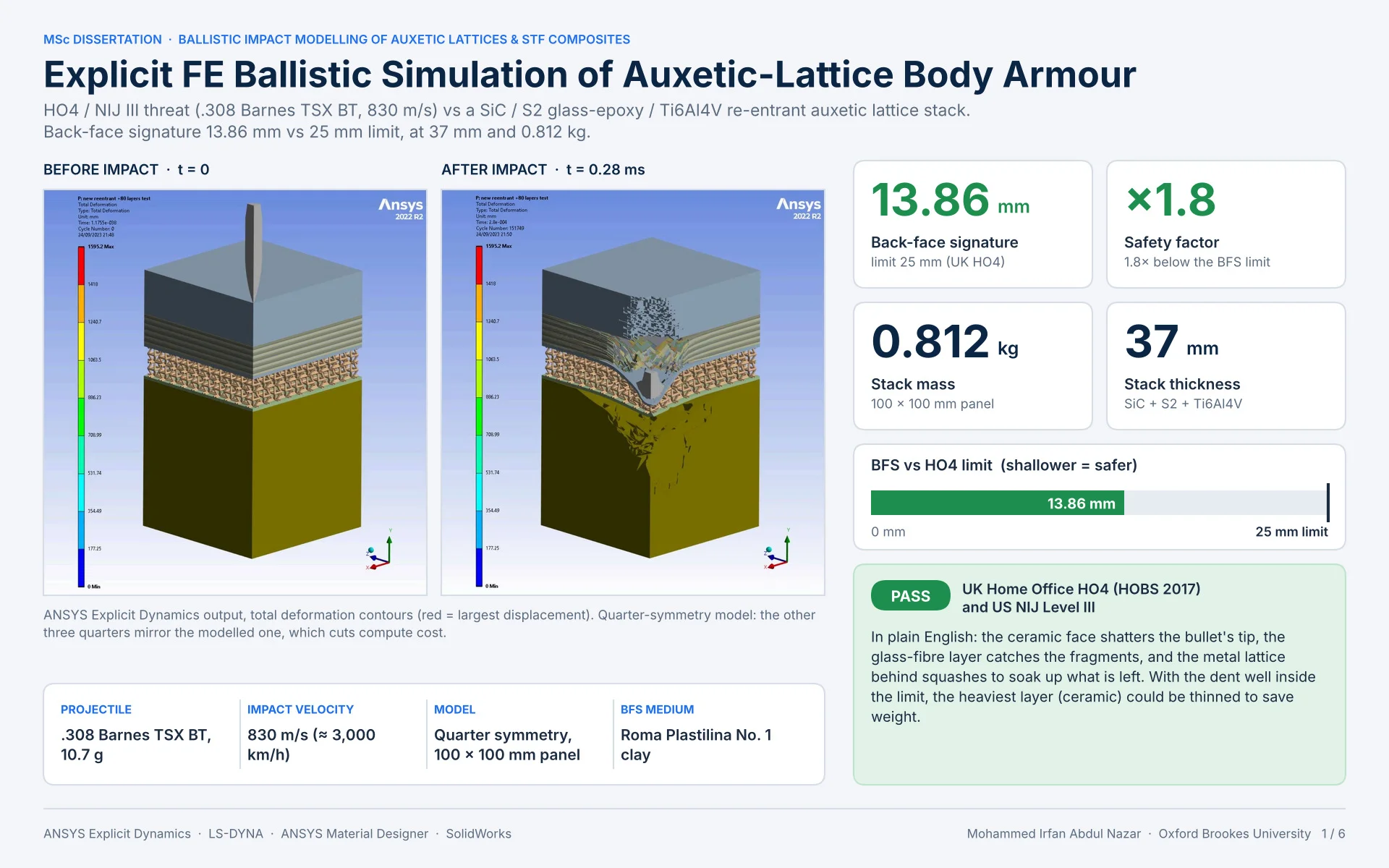
Task: Select the 13.86 mm Back-face signature card
Action: (972, 224)
